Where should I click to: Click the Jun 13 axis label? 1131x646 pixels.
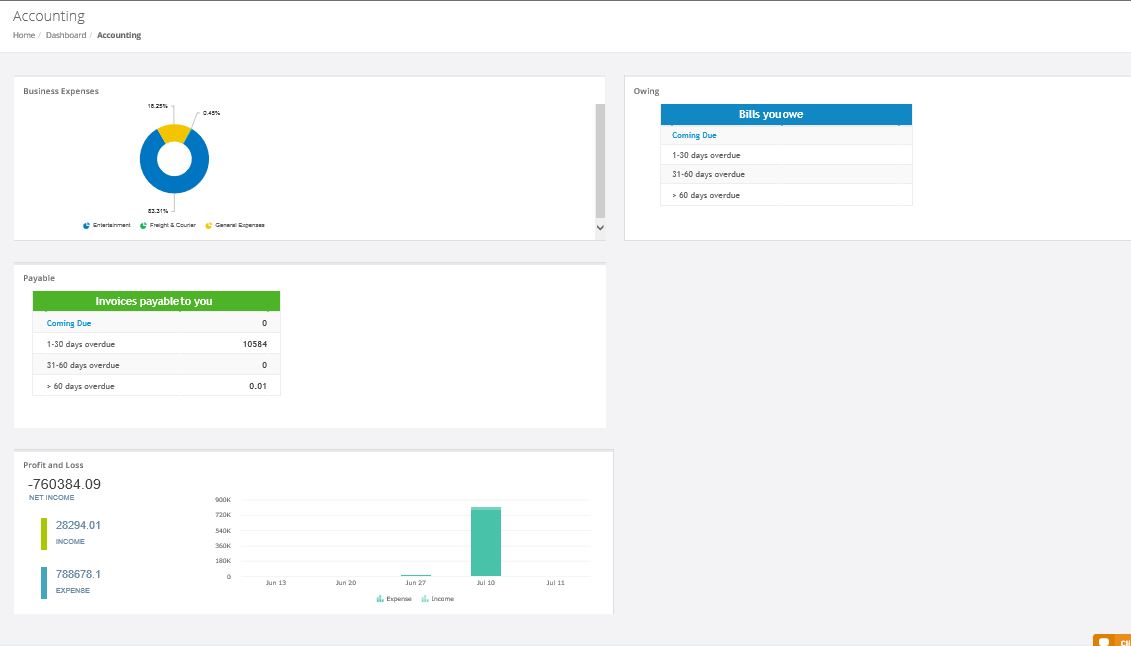276,583
